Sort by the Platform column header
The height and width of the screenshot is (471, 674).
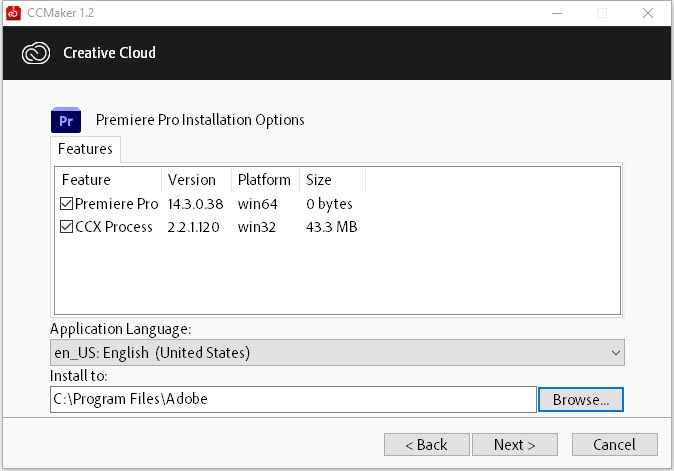[265, 180]
